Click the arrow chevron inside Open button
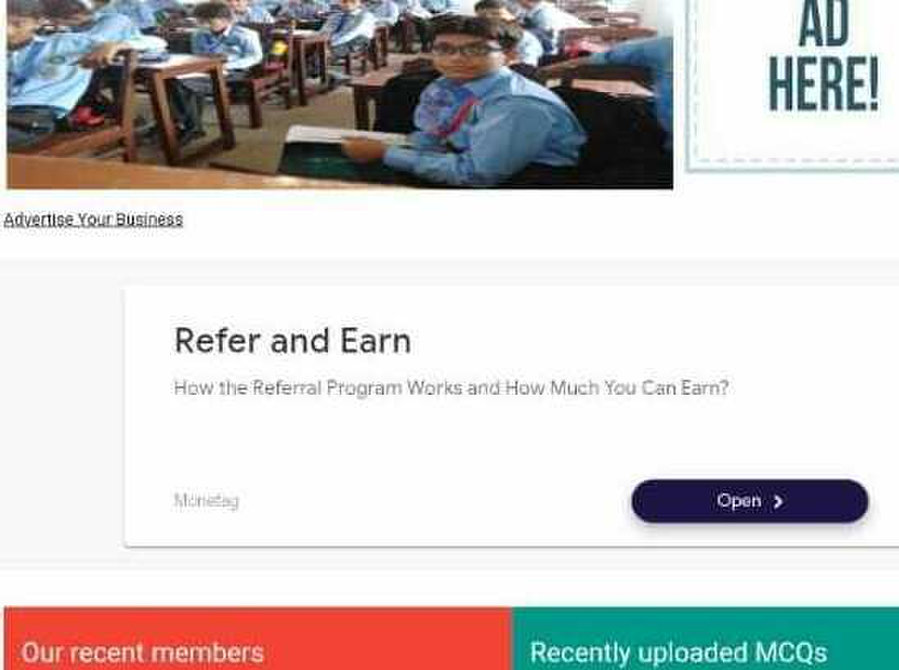 pos(778,501)
